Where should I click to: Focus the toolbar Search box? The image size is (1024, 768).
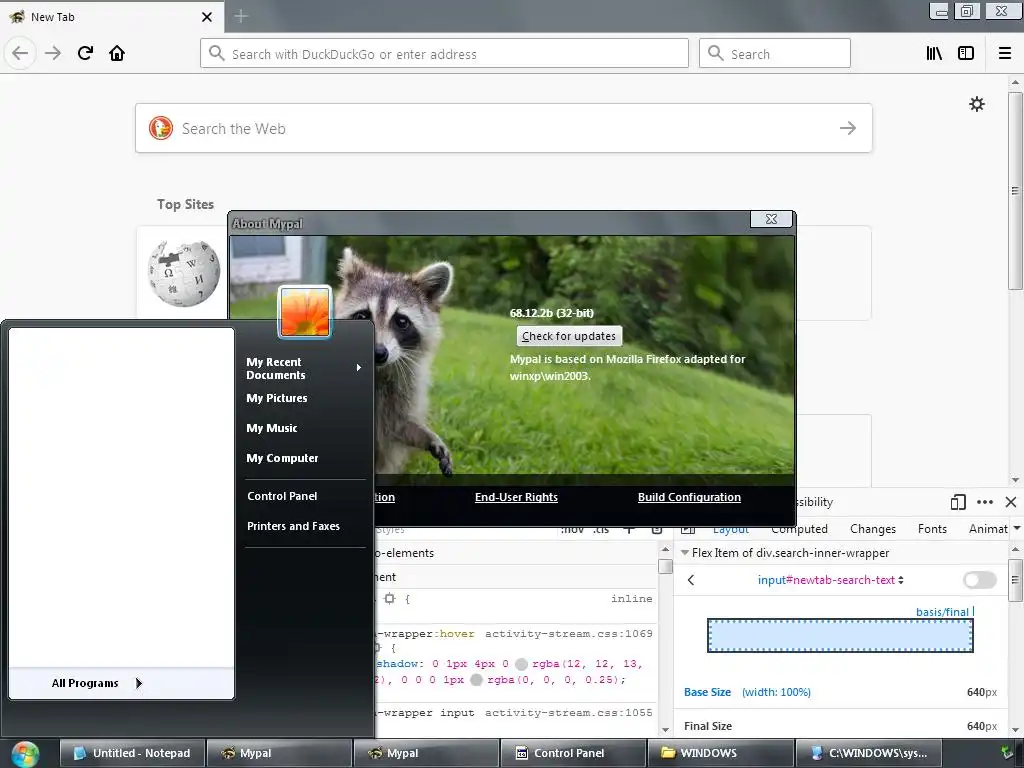[775, 53]
